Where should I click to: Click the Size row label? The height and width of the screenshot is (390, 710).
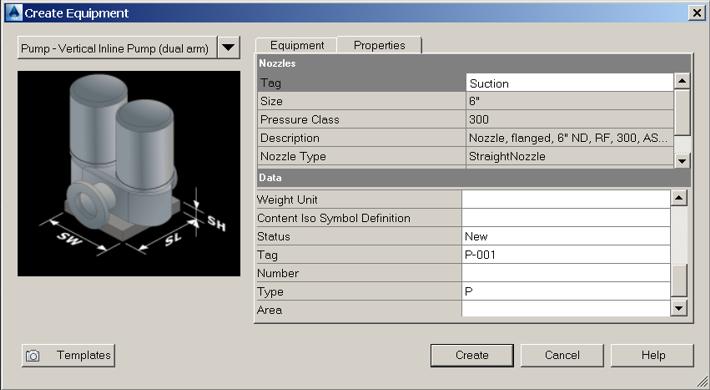click(x=271, y=101)
